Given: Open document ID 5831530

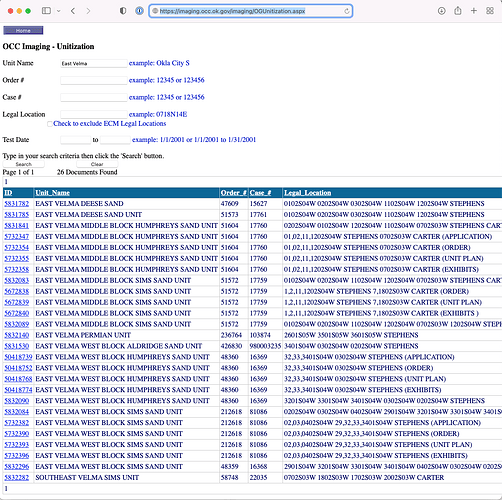Looking at the screenshot, I should coord(17,346).
